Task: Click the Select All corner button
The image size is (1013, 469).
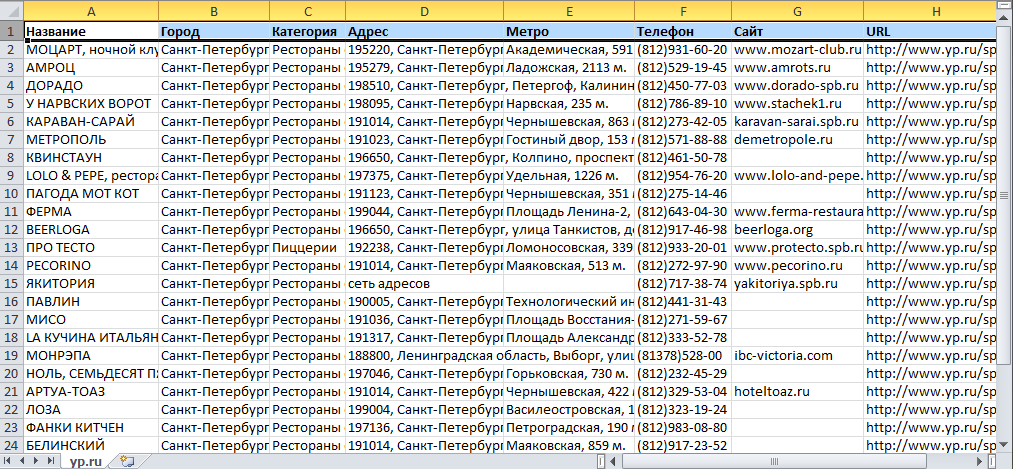Action: coord(12,11)
